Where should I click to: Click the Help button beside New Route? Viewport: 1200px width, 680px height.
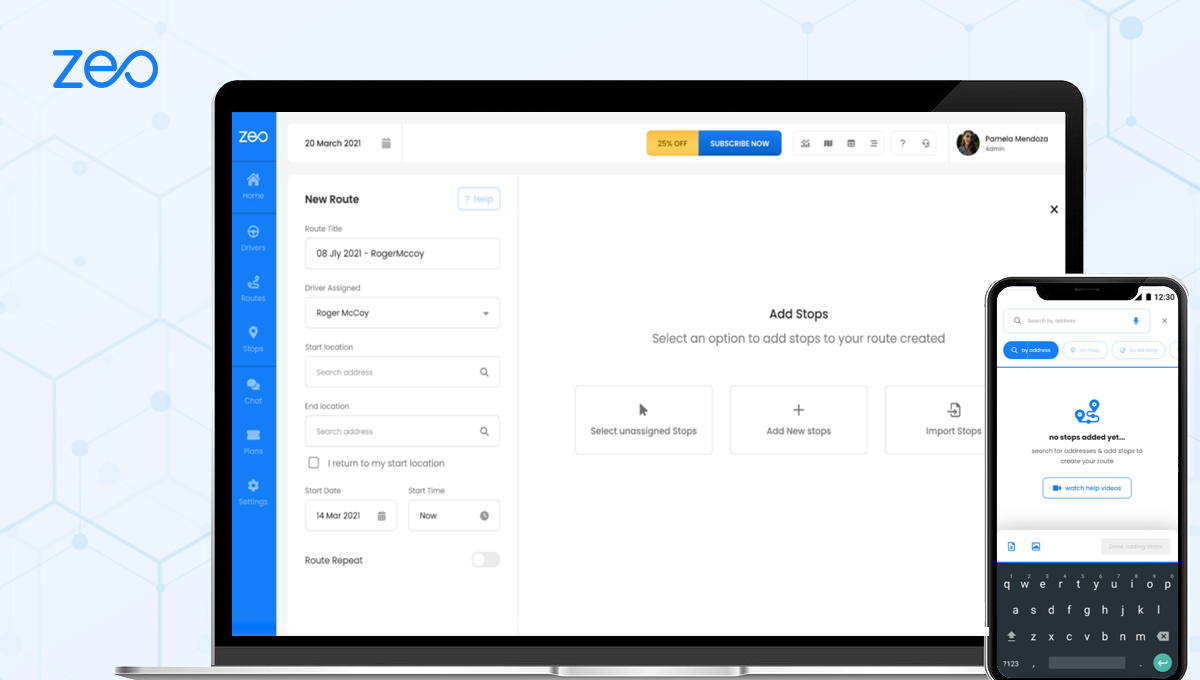479,199
